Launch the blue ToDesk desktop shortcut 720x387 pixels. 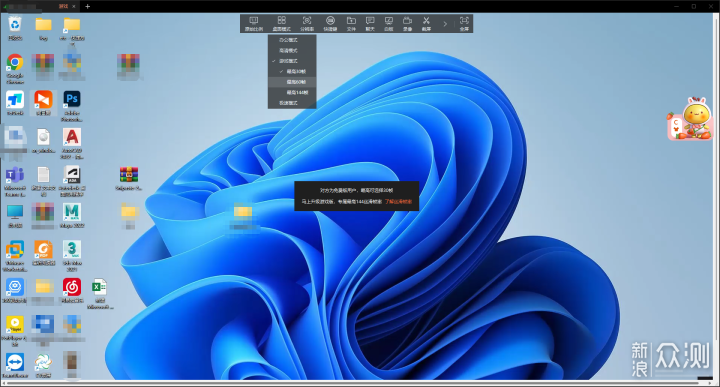point(15,102)
